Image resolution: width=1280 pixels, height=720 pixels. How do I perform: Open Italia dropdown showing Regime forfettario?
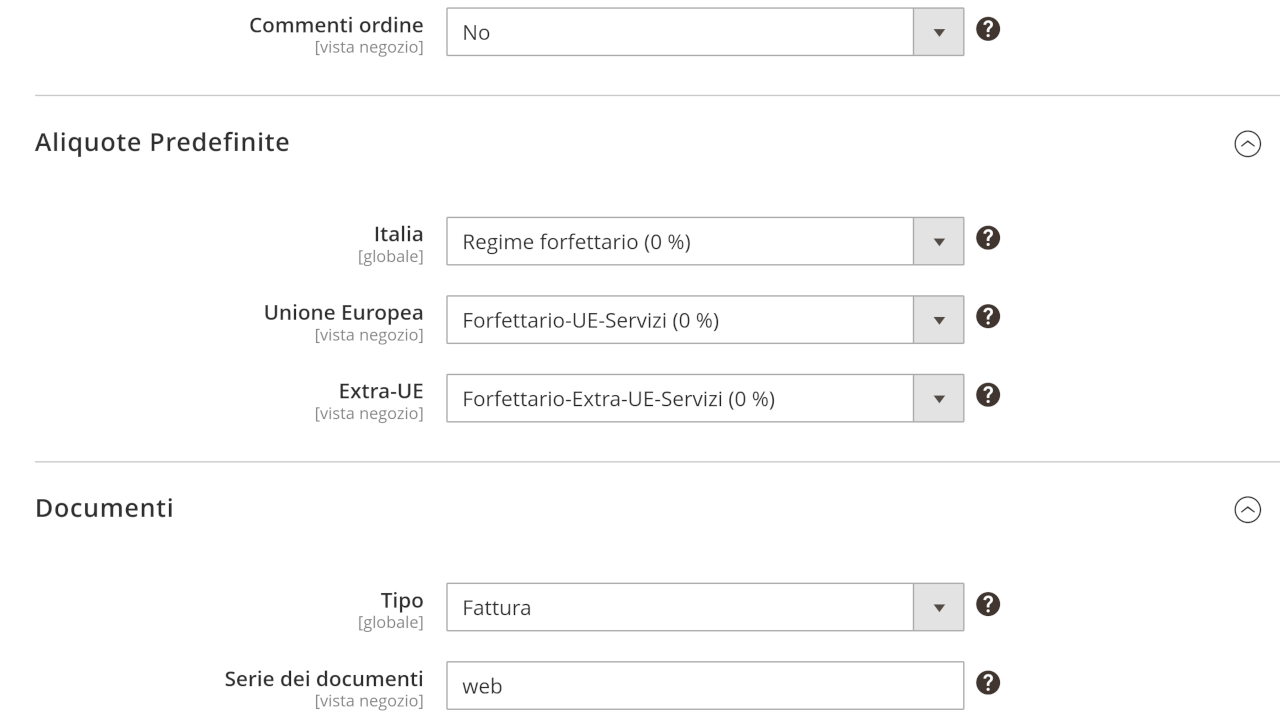tap(704, 242)
